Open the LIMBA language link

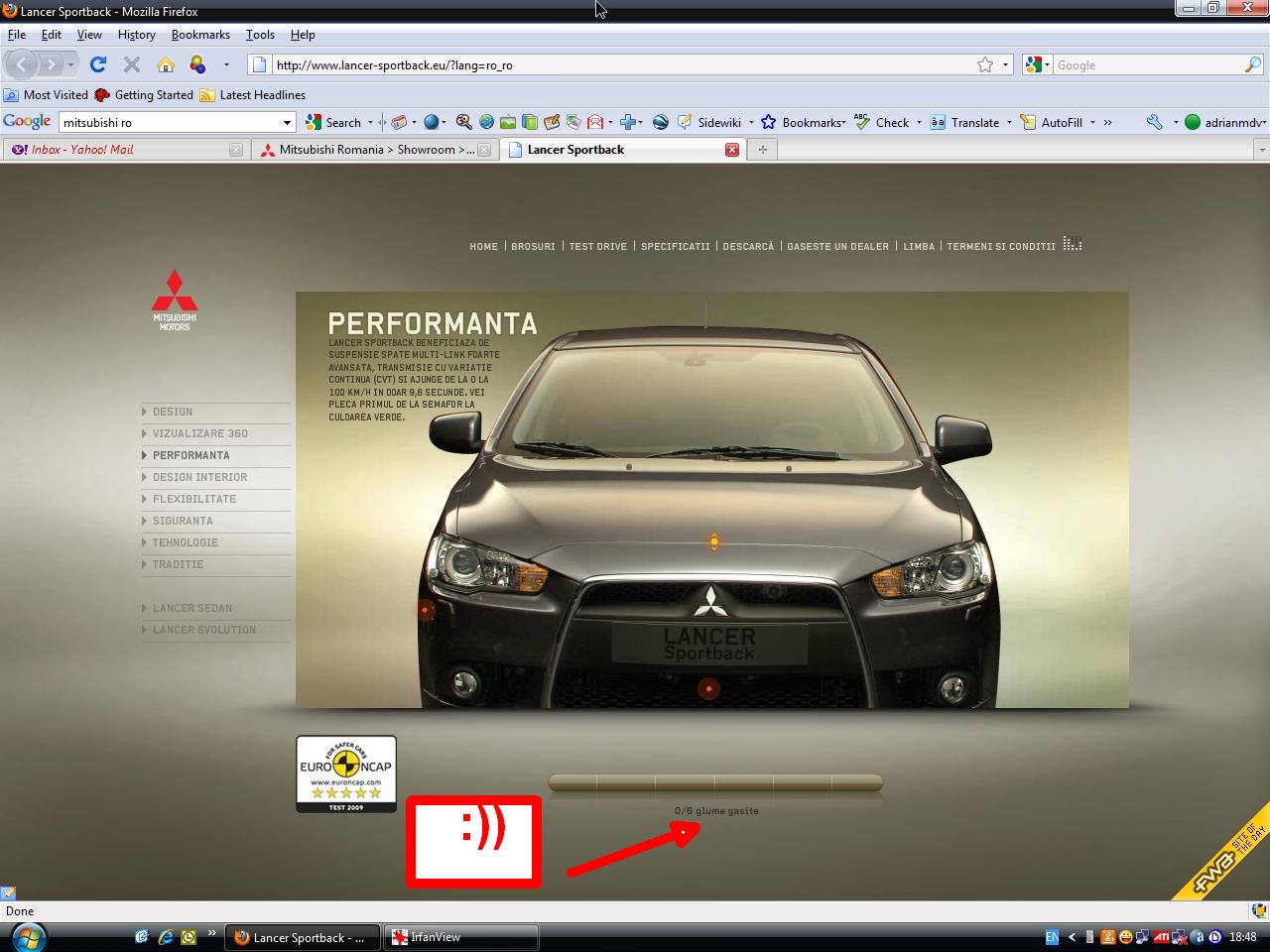coord(919,246)
